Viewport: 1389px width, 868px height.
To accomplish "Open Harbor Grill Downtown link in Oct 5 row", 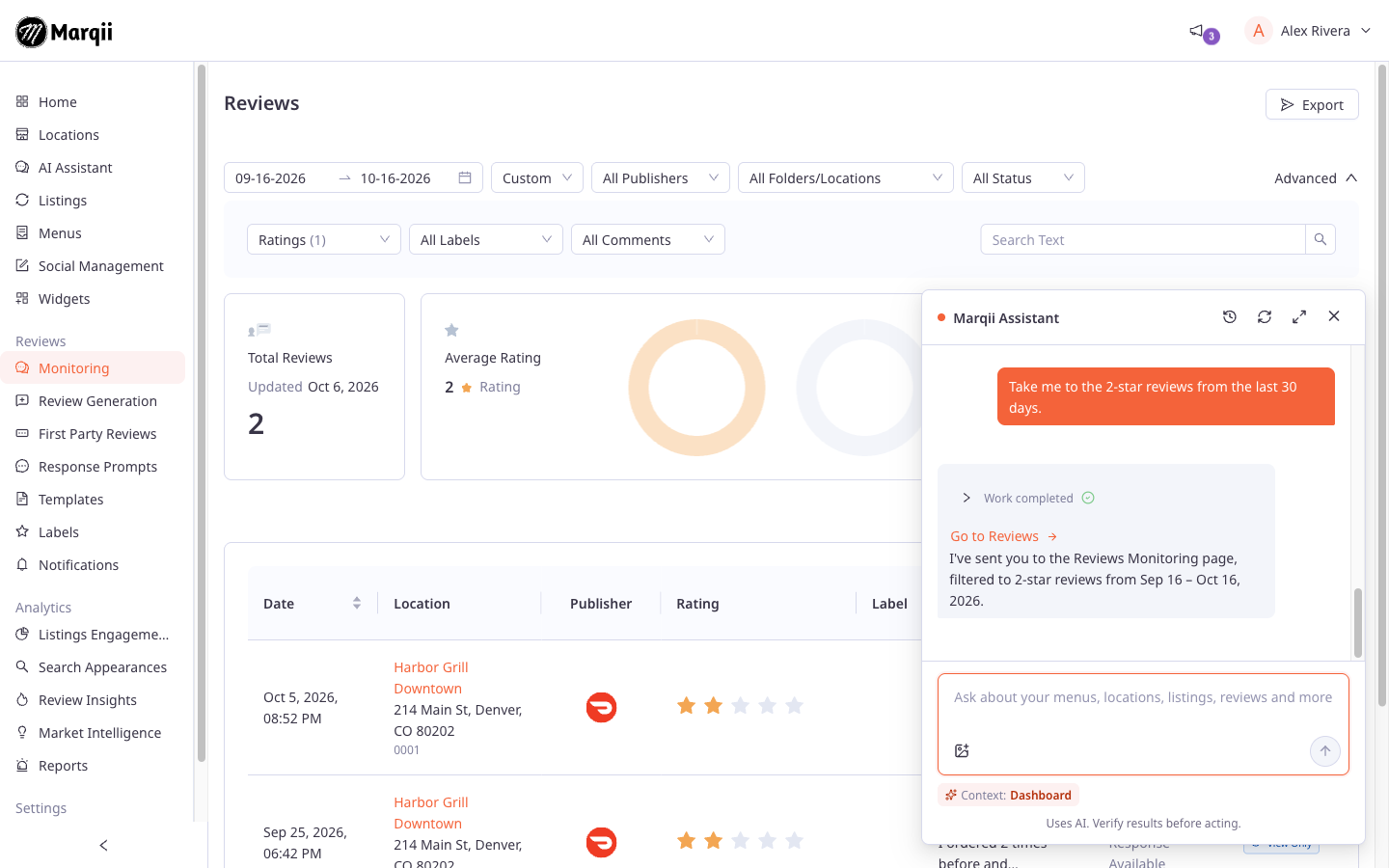I will [x=430, y=678].
